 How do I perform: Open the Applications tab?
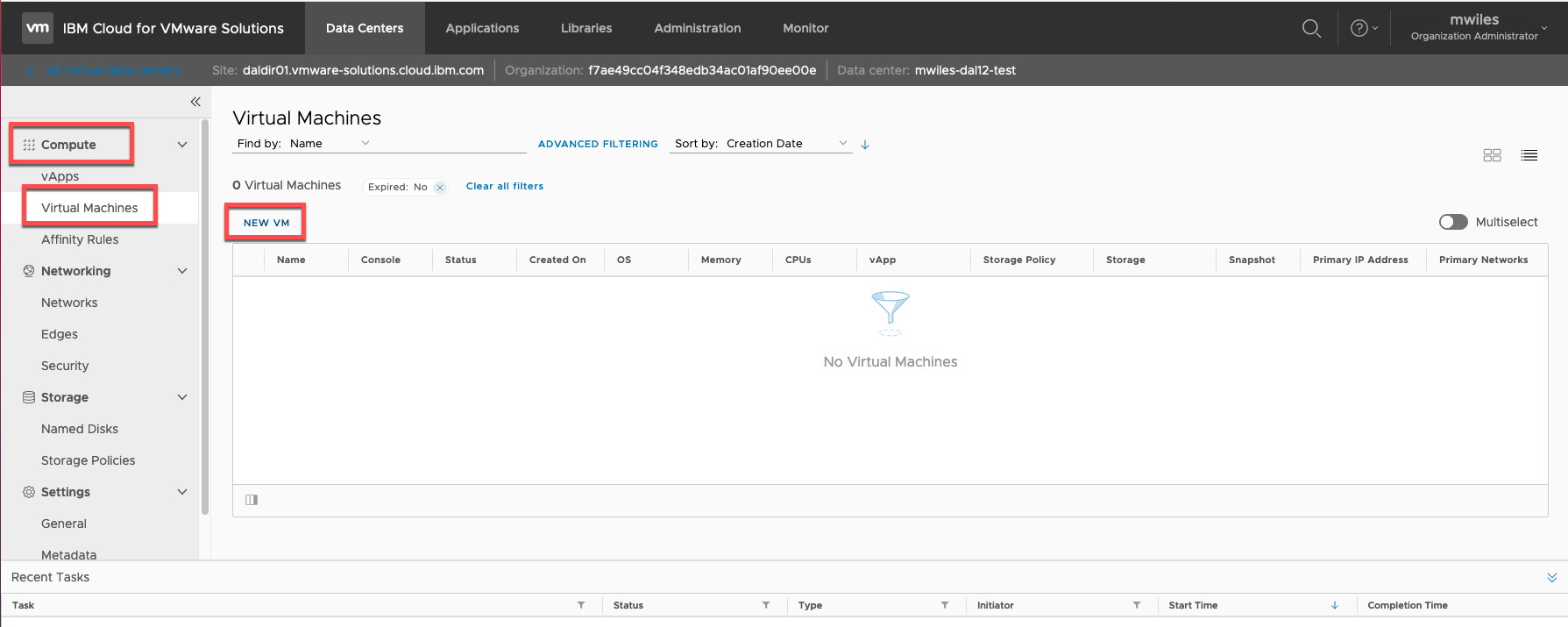482,28
